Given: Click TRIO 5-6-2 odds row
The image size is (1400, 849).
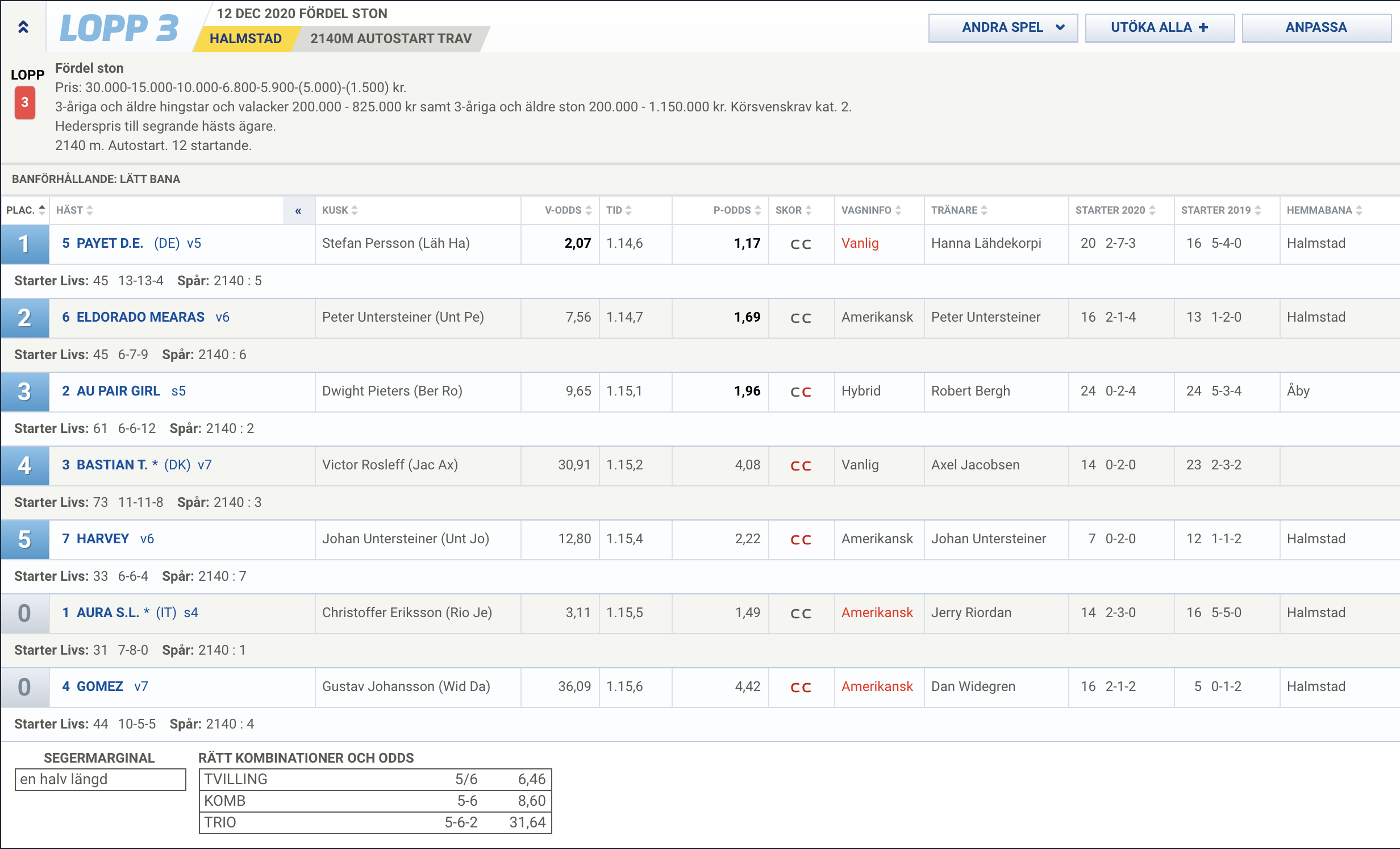Looking at the screenshot, I should [375, 822].
